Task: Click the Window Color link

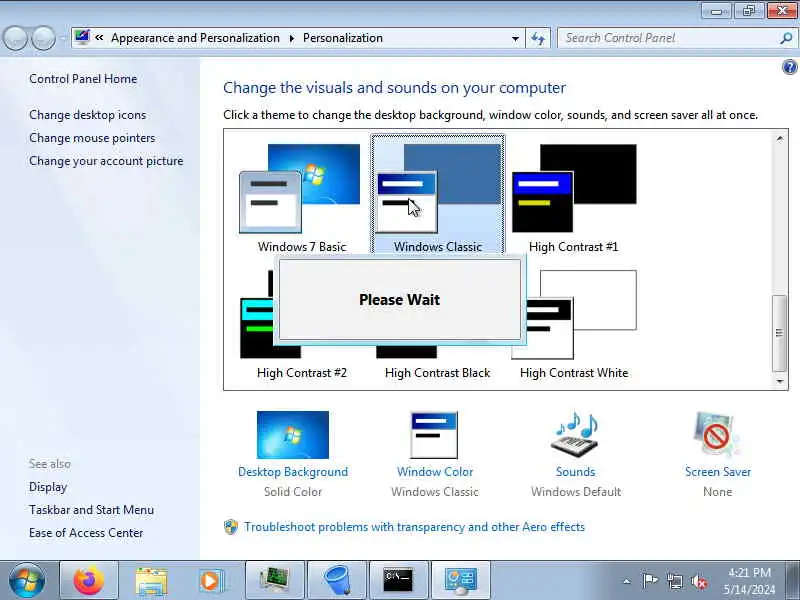Action: pyautogui.click(x=435, y=472)
